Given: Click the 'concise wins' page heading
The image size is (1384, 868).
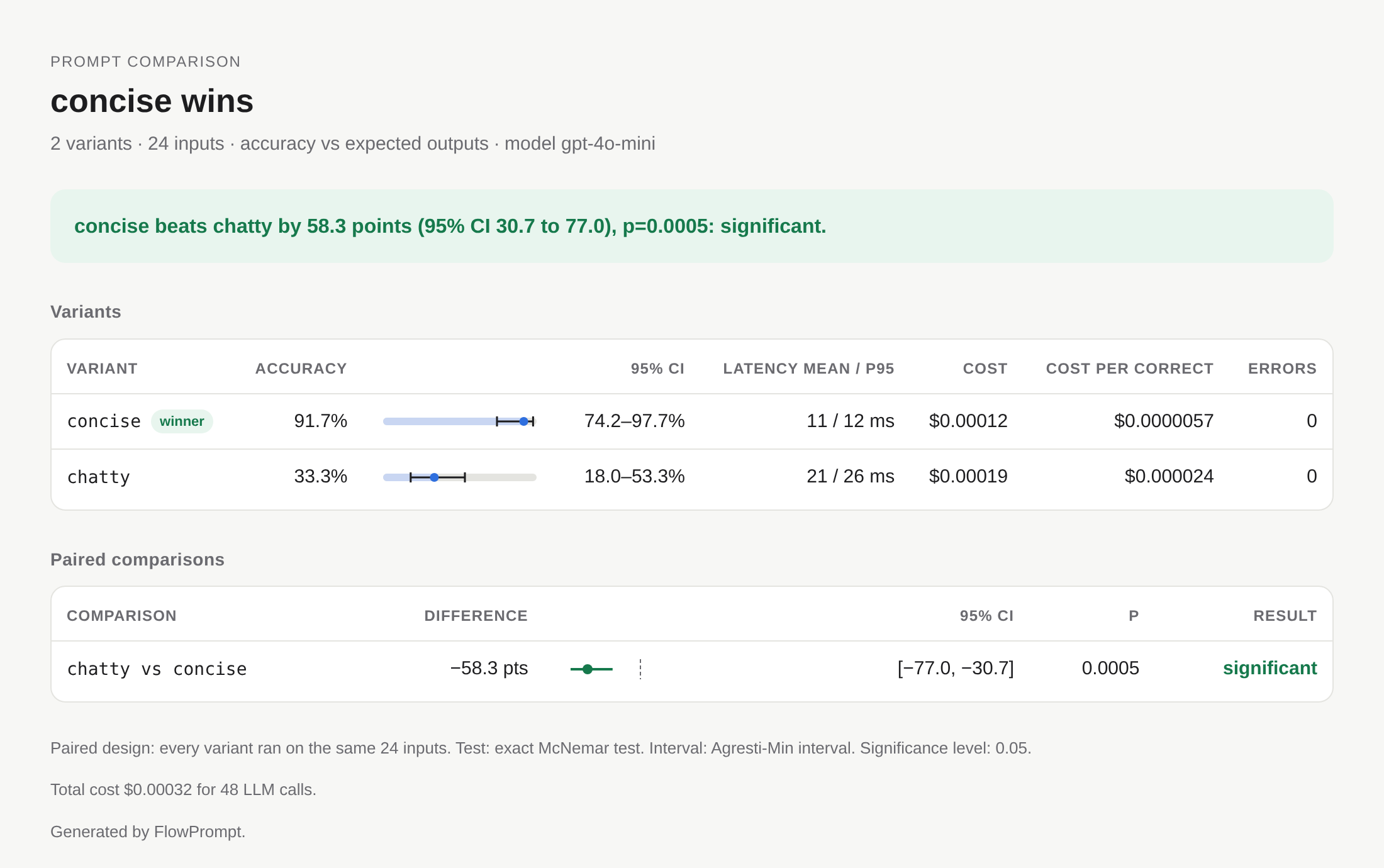Looking at the screenshot, I should (152, 101).
